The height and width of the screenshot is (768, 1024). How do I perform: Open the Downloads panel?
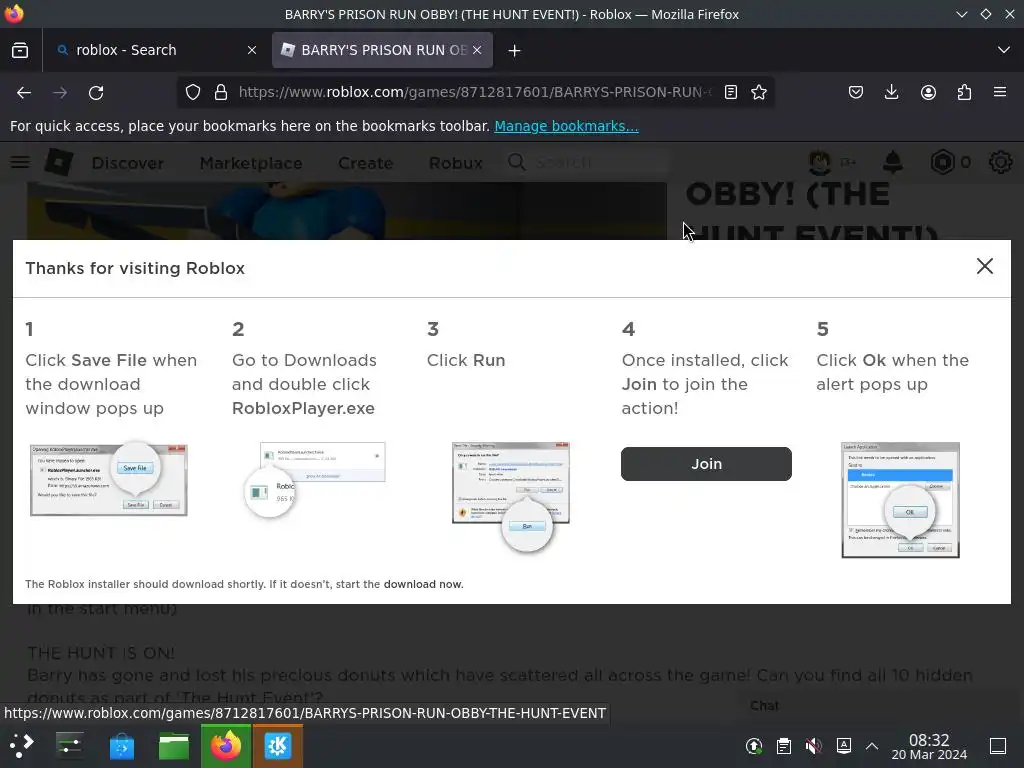(x=891, y=93)
